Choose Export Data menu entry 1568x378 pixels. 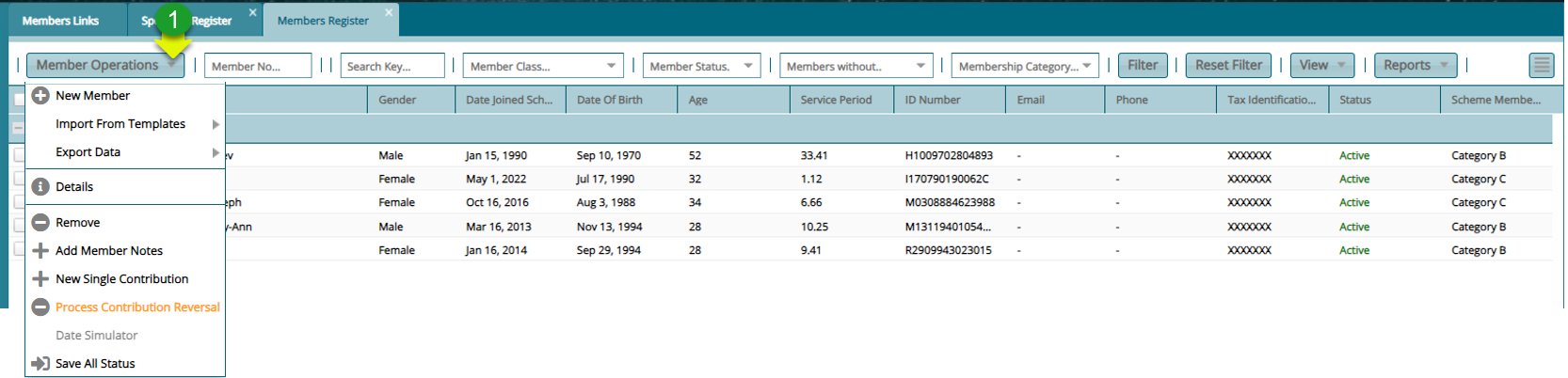(x=125, y=152)
